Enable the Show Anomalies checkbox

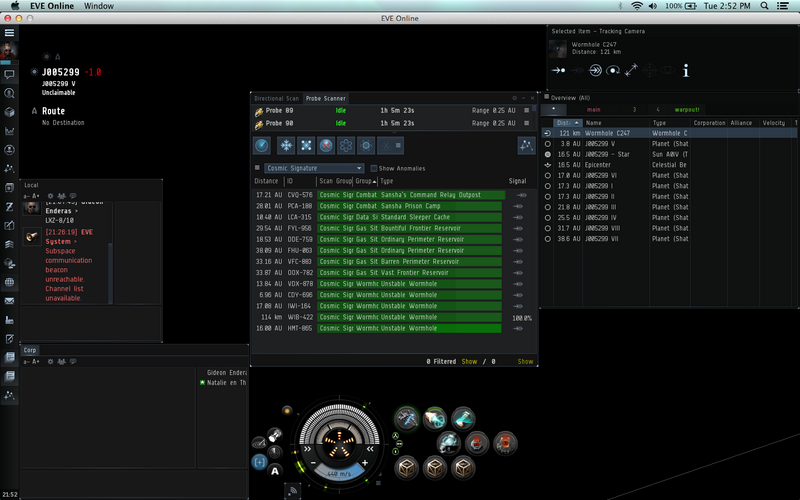click(374, 168)
